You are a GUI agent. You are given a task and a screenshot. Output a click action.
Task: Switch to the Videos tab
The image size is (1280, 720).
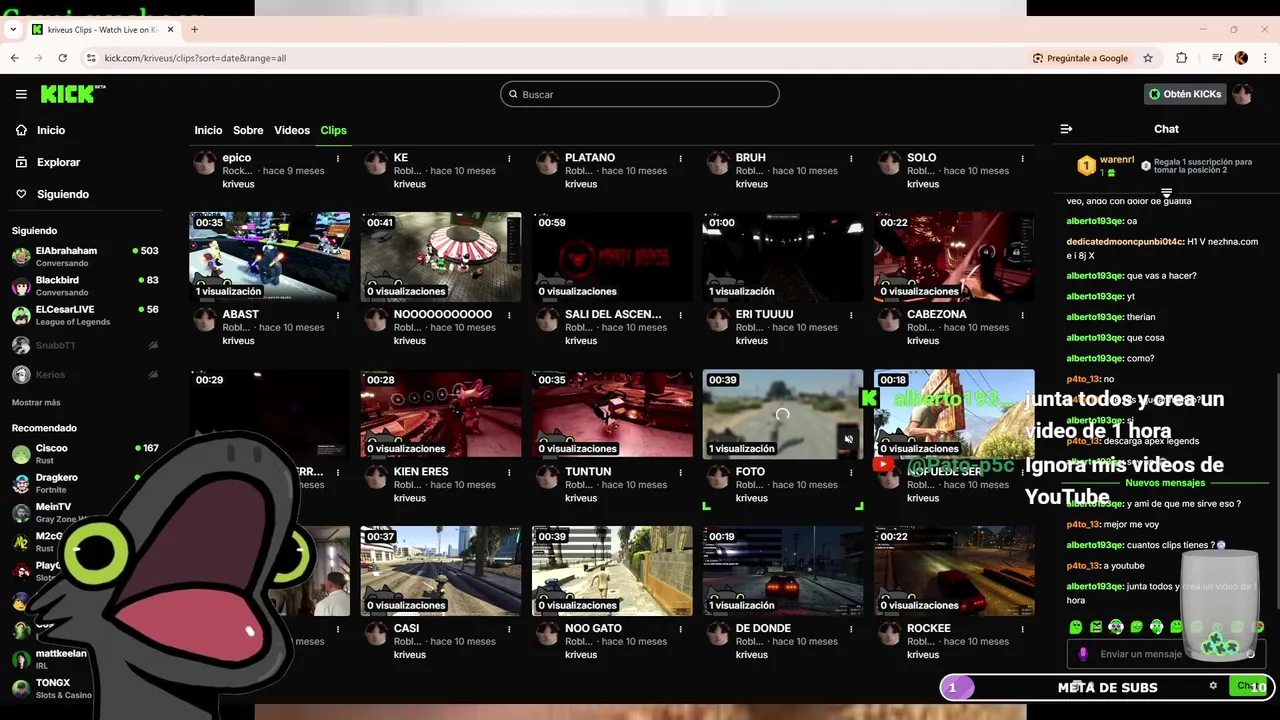pos(292,130)
